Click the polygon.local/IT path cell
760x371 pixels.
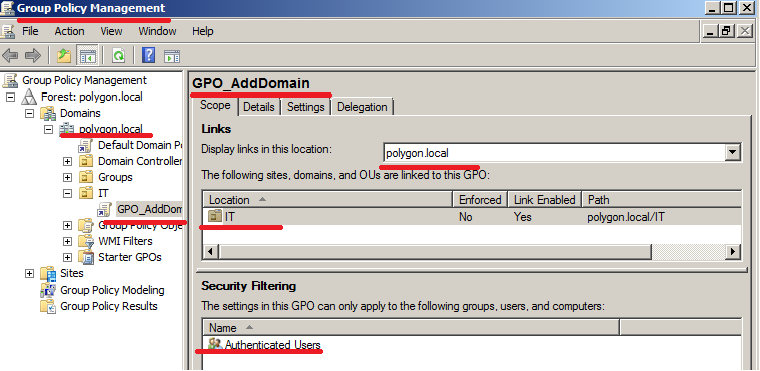626,217
